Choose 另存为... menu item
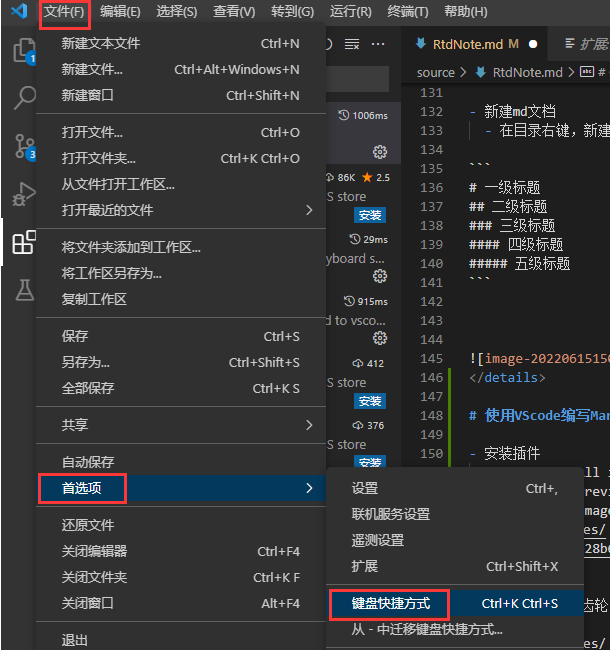 pyautogui.click(x=181, y=362)
